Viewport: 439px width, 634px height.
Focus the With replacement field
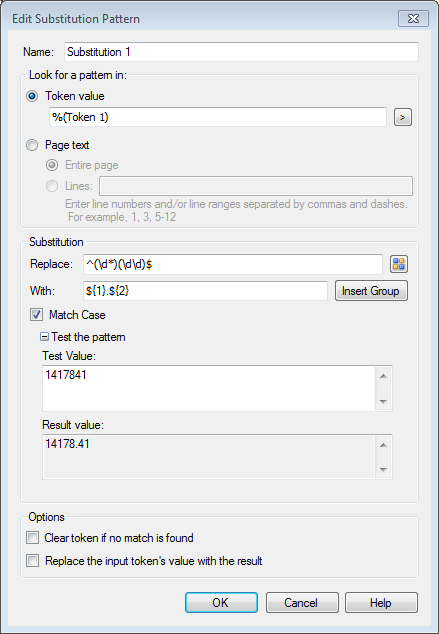[x=205, y=291]
